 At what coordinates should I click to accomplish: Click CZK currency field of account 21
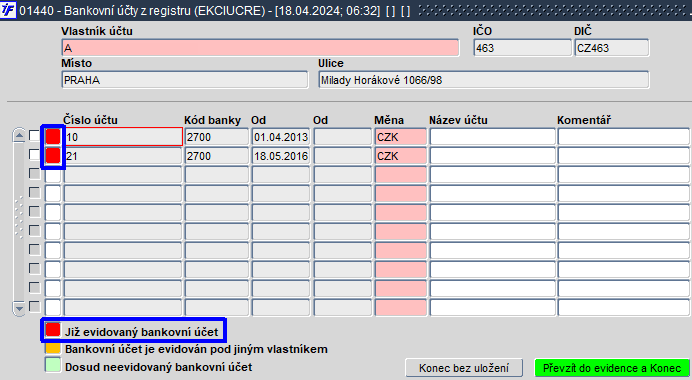pyautogui.click(x=401, y=156)
